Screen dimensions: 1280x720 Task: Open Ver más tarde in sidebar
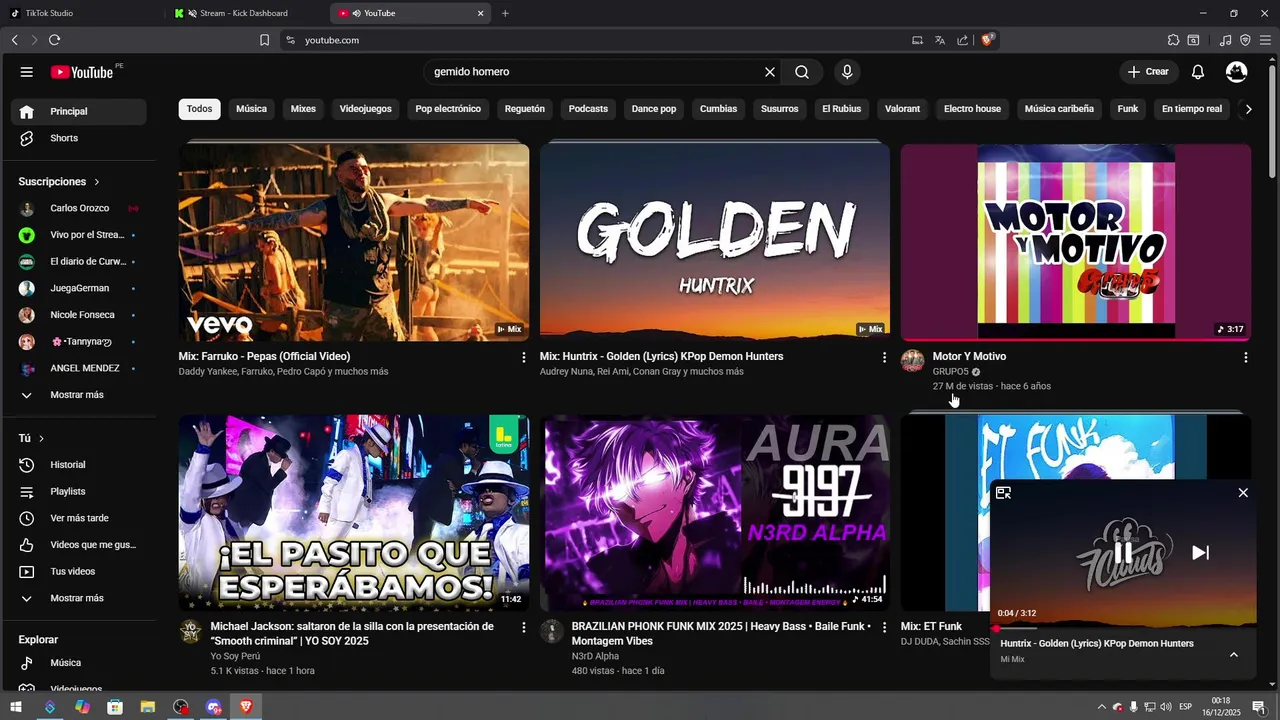(x=78, y=518)
